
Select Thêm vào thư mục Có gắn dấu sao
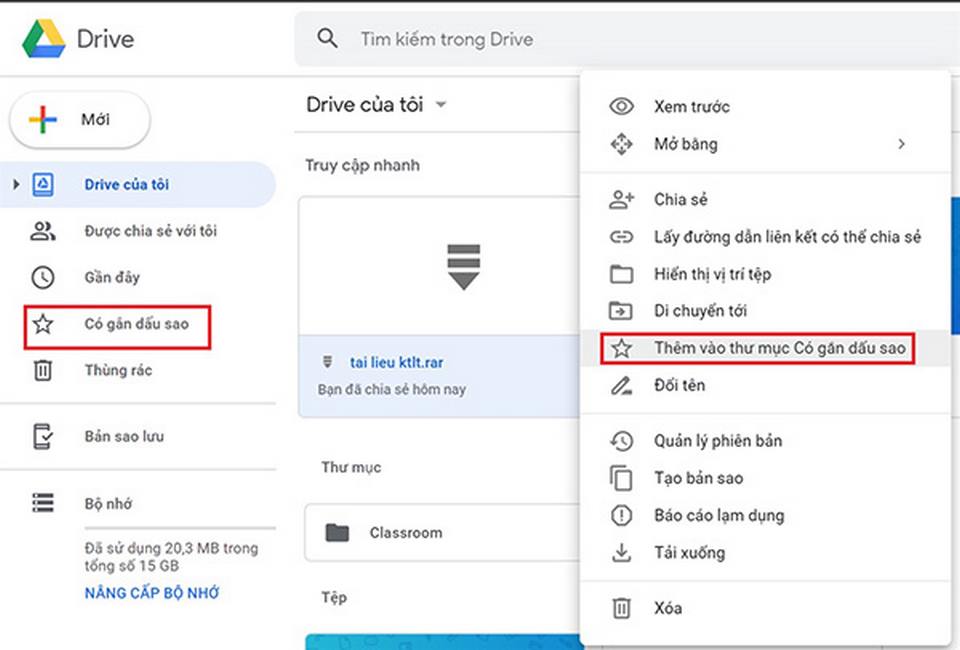tap(779, 348)
